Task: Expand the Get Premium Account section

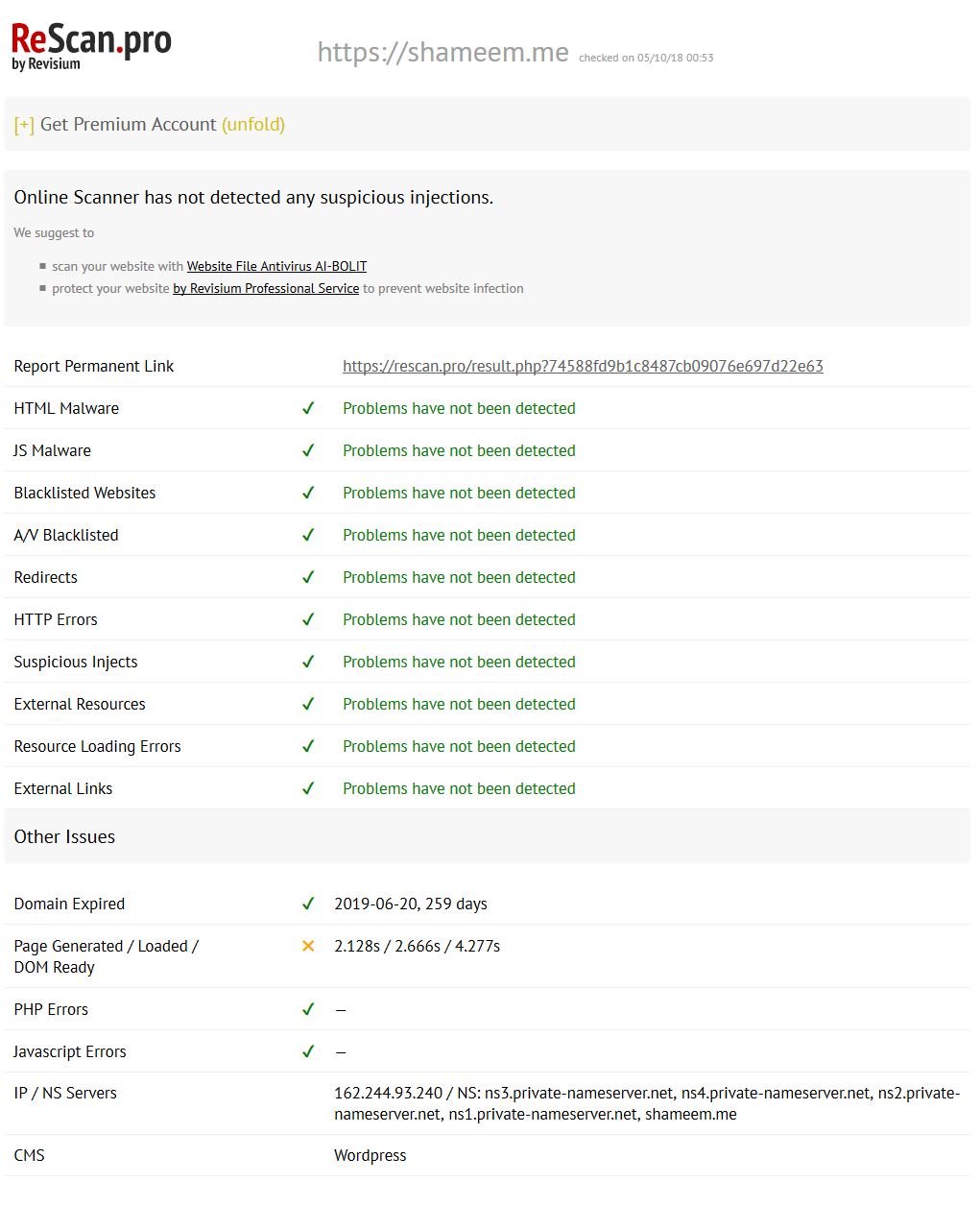Action: click(x=128, y=125)
